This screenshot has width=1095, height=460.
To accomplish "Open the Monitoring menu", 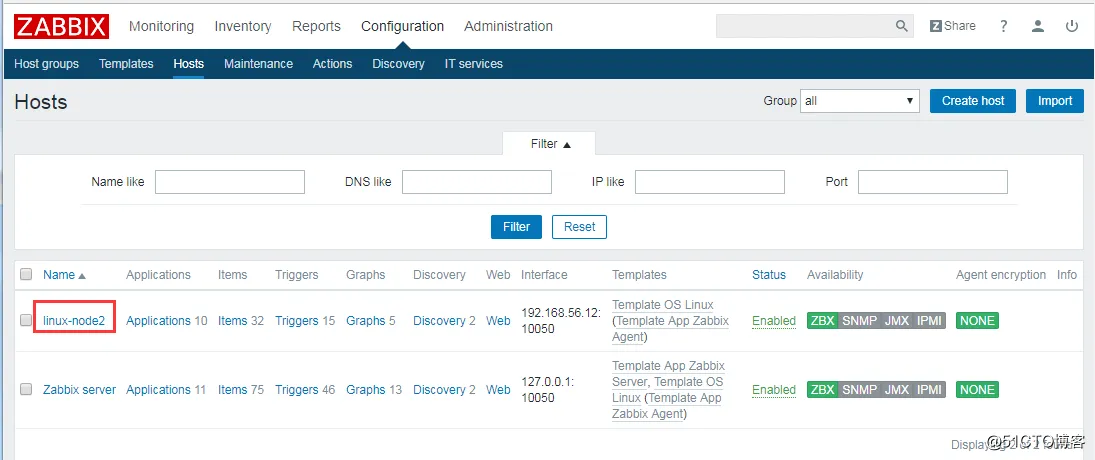I will (161, 26).
